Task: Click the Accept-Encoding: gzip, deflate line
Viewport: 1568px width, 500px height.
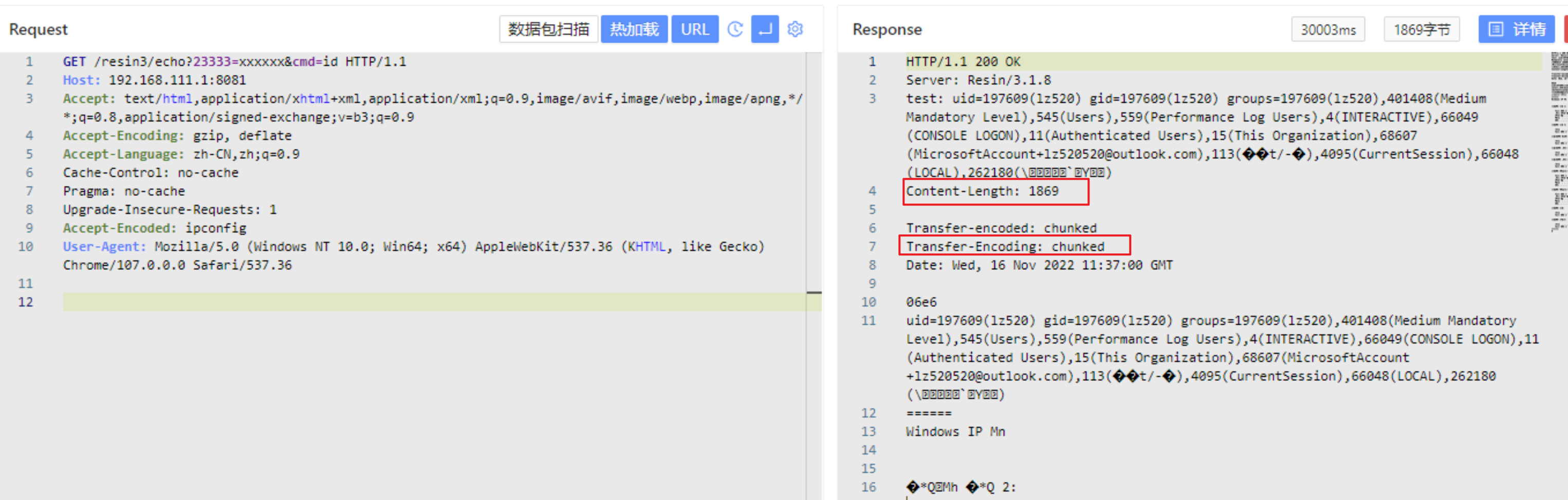Action: tap(177, 135)
